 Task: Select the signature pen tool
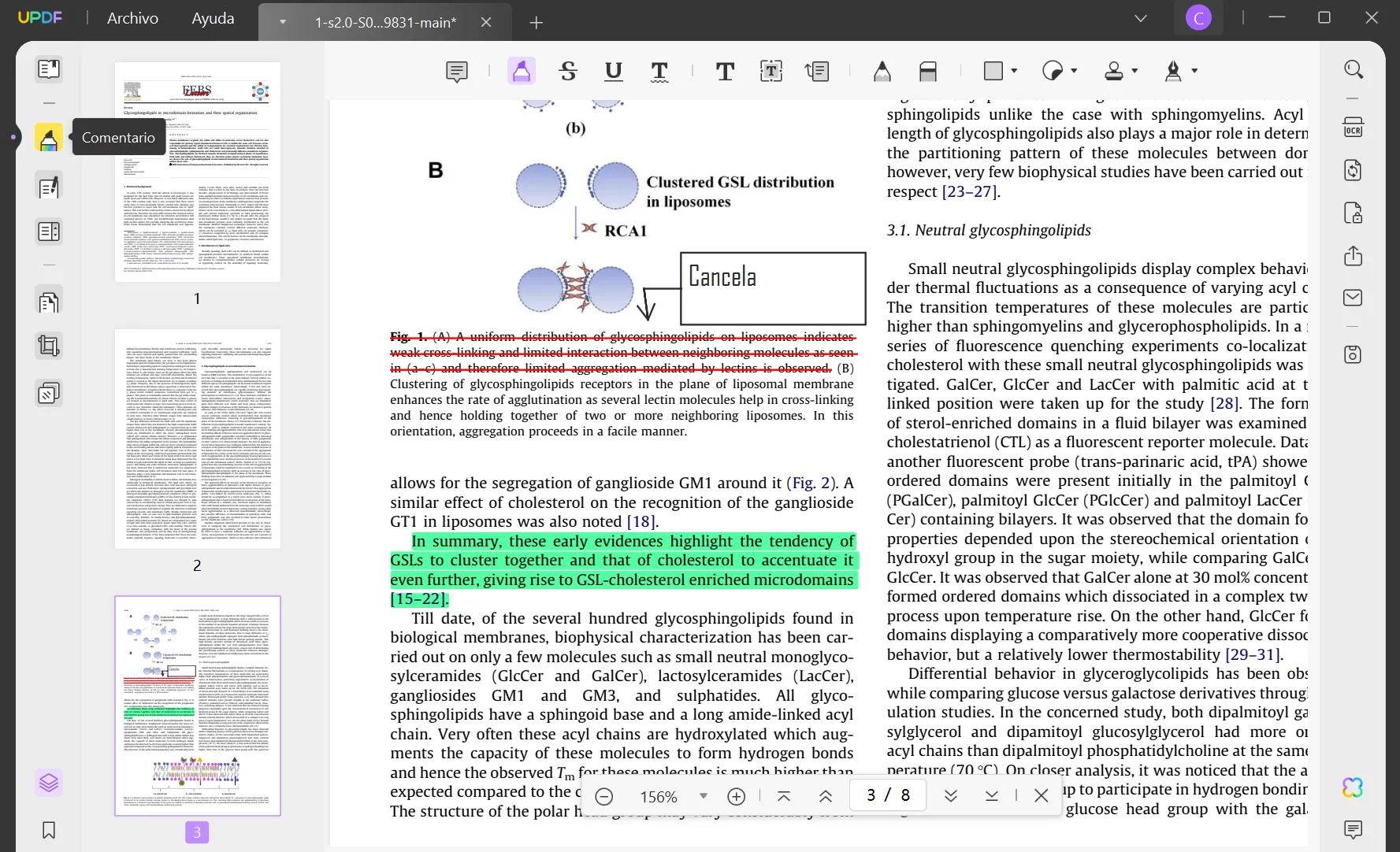(x=1173, y=71)
